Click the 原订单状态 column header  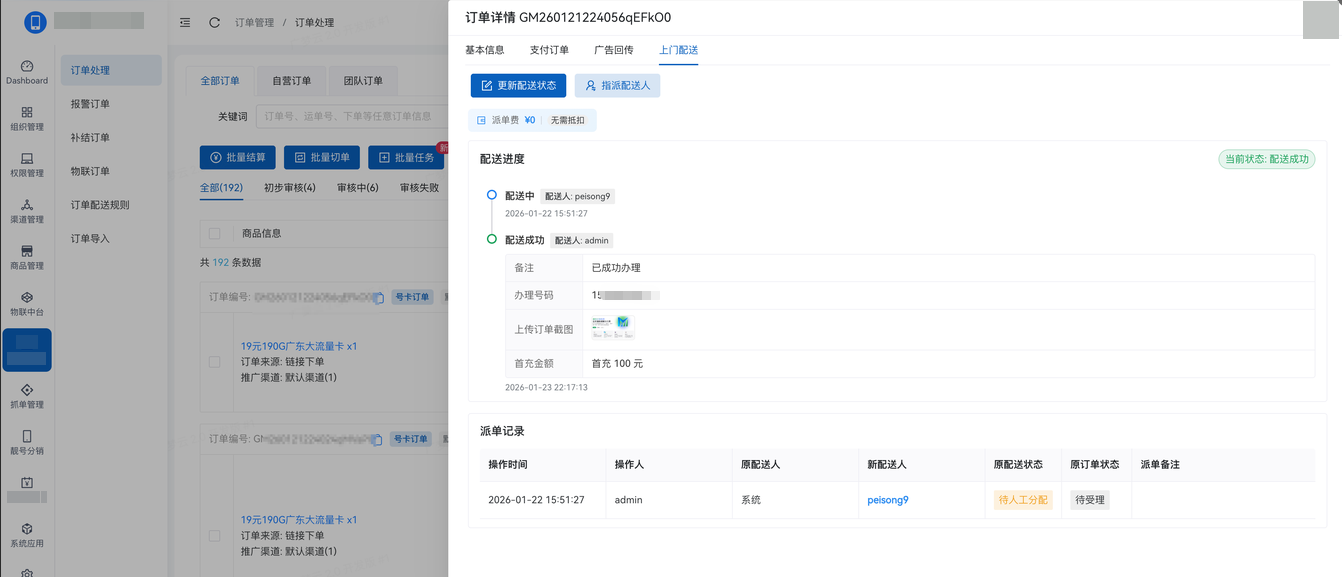pos(1095,465)
